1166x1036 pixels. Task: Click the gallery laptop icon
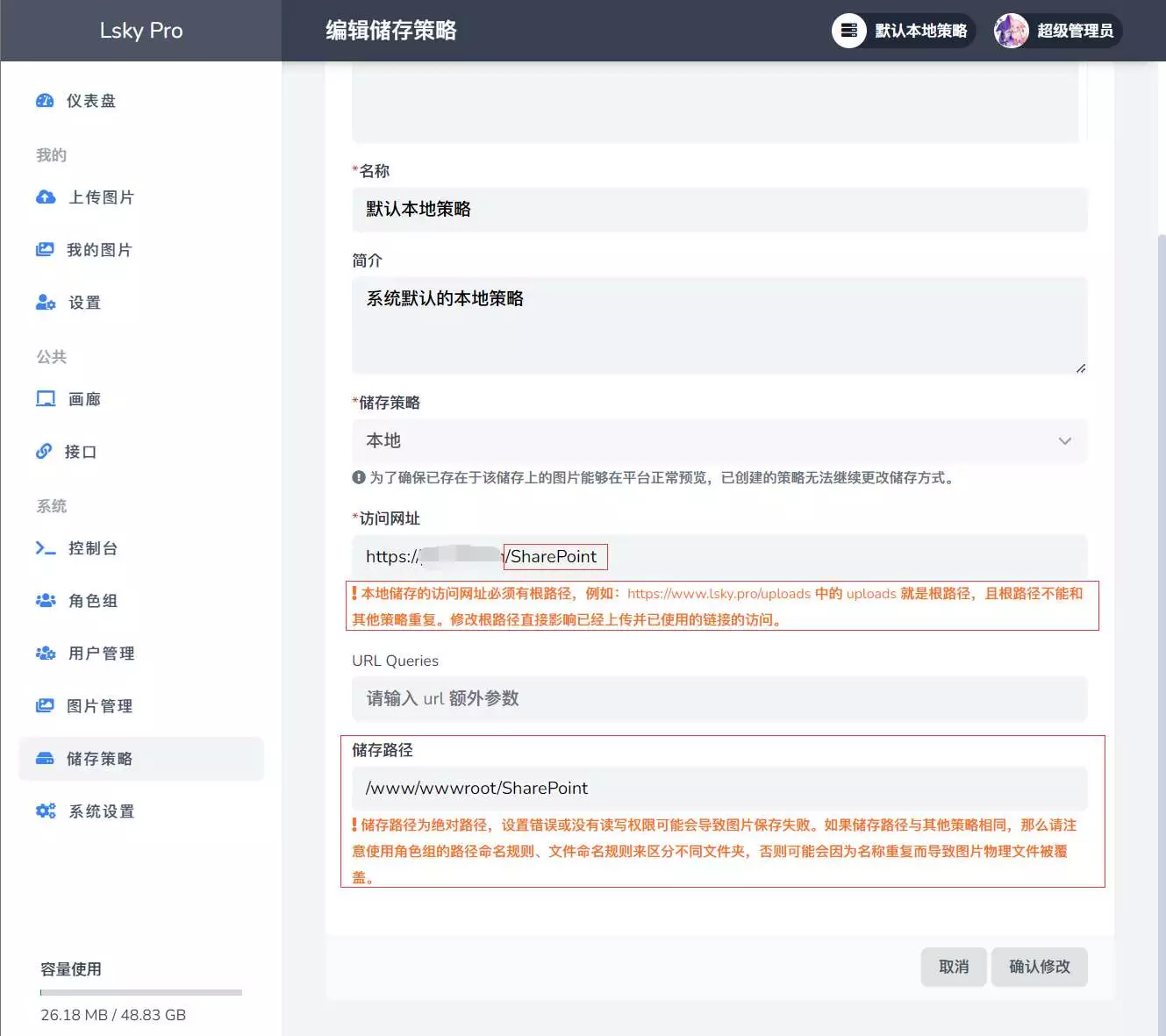tap(46, 399)
